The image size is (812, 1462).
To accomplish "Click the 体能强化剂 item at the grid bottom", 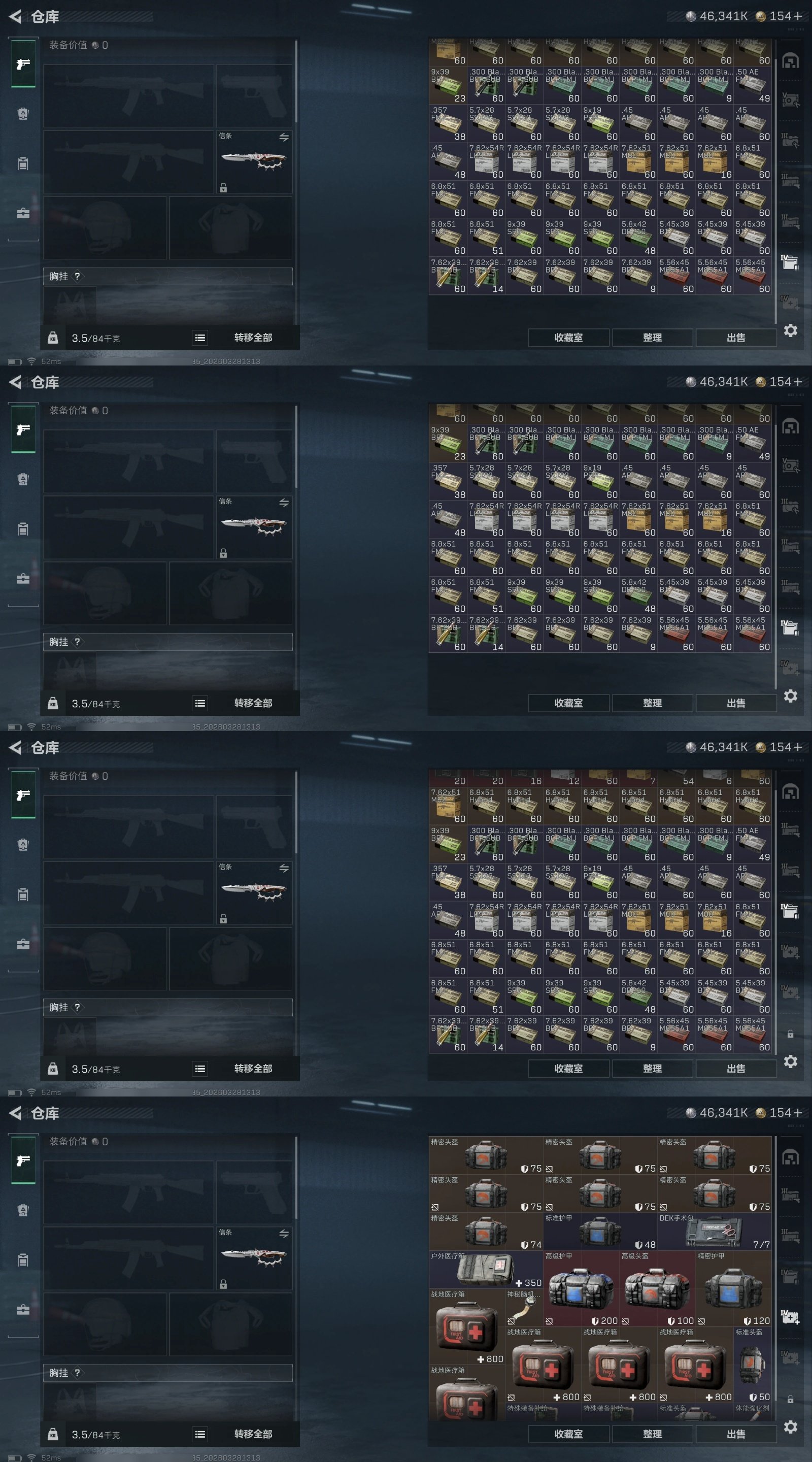I will click(x=753, y=1412).
